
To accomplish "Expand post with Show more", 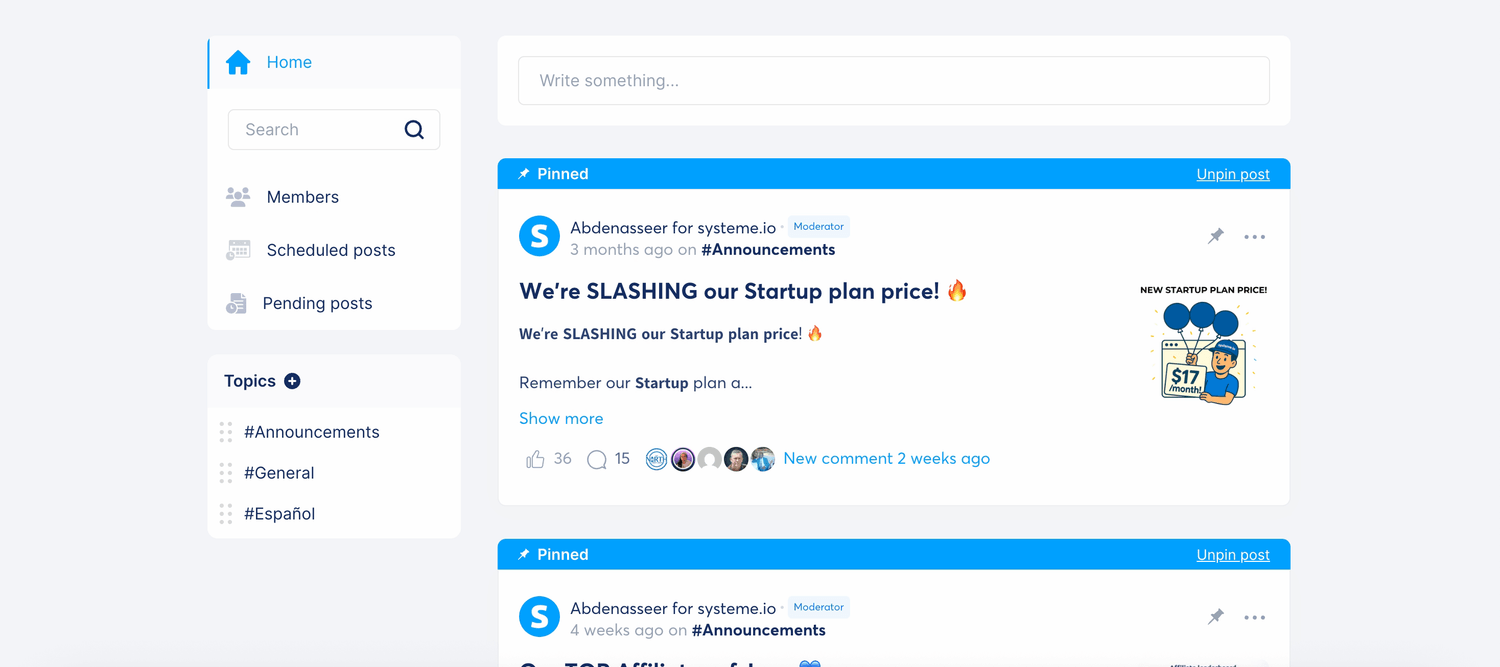I will 561,418.
